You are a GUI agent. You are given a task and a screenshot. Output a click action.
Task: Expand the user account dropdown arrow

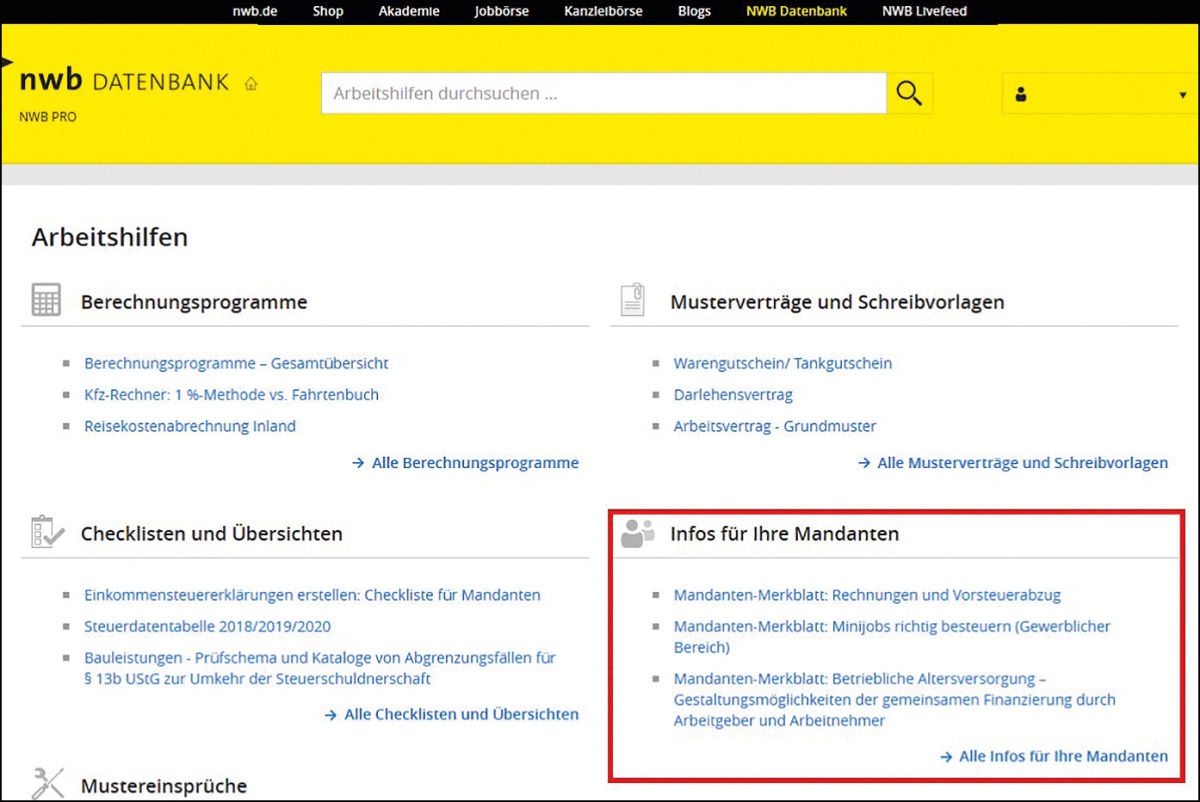pyautogui.click(x=1182, y=96)
